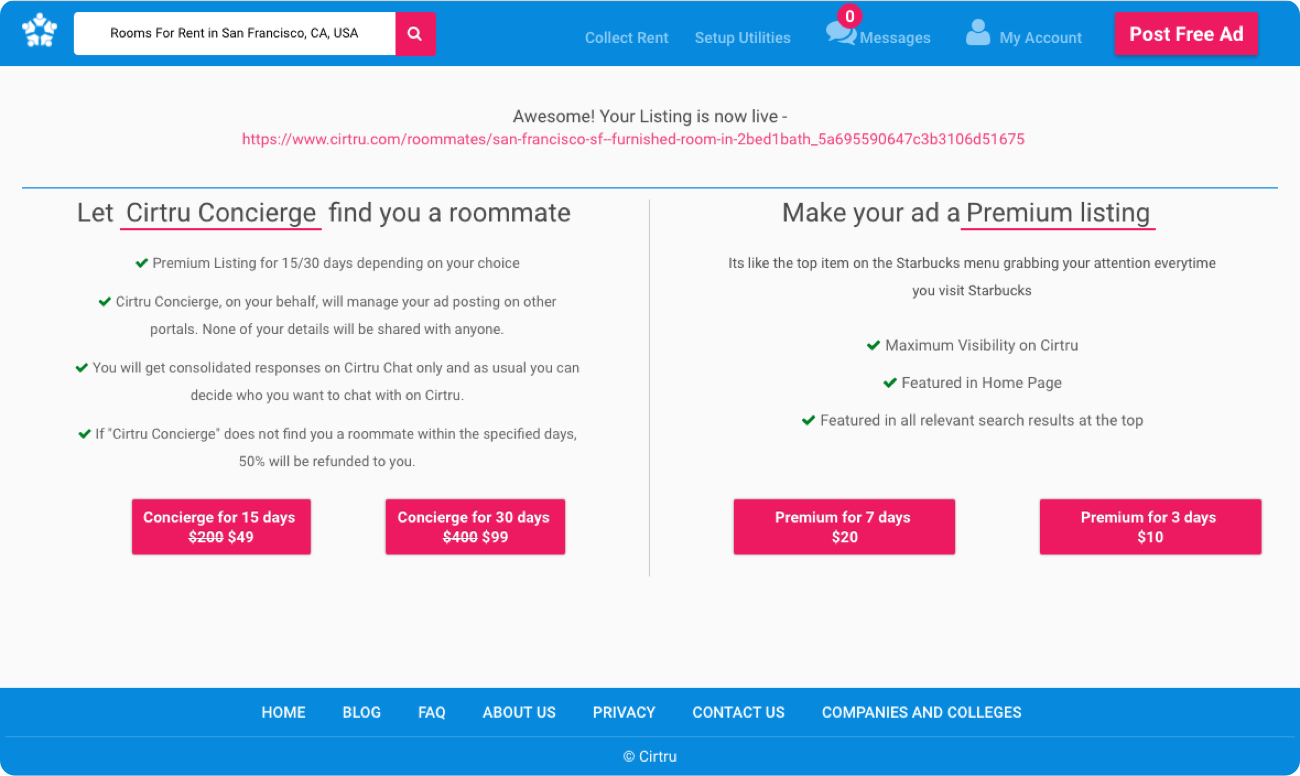Image resolution: width=1300 pixels, height=776 pixels.
Task: Click the search location input field
Action: click(234, 33)
